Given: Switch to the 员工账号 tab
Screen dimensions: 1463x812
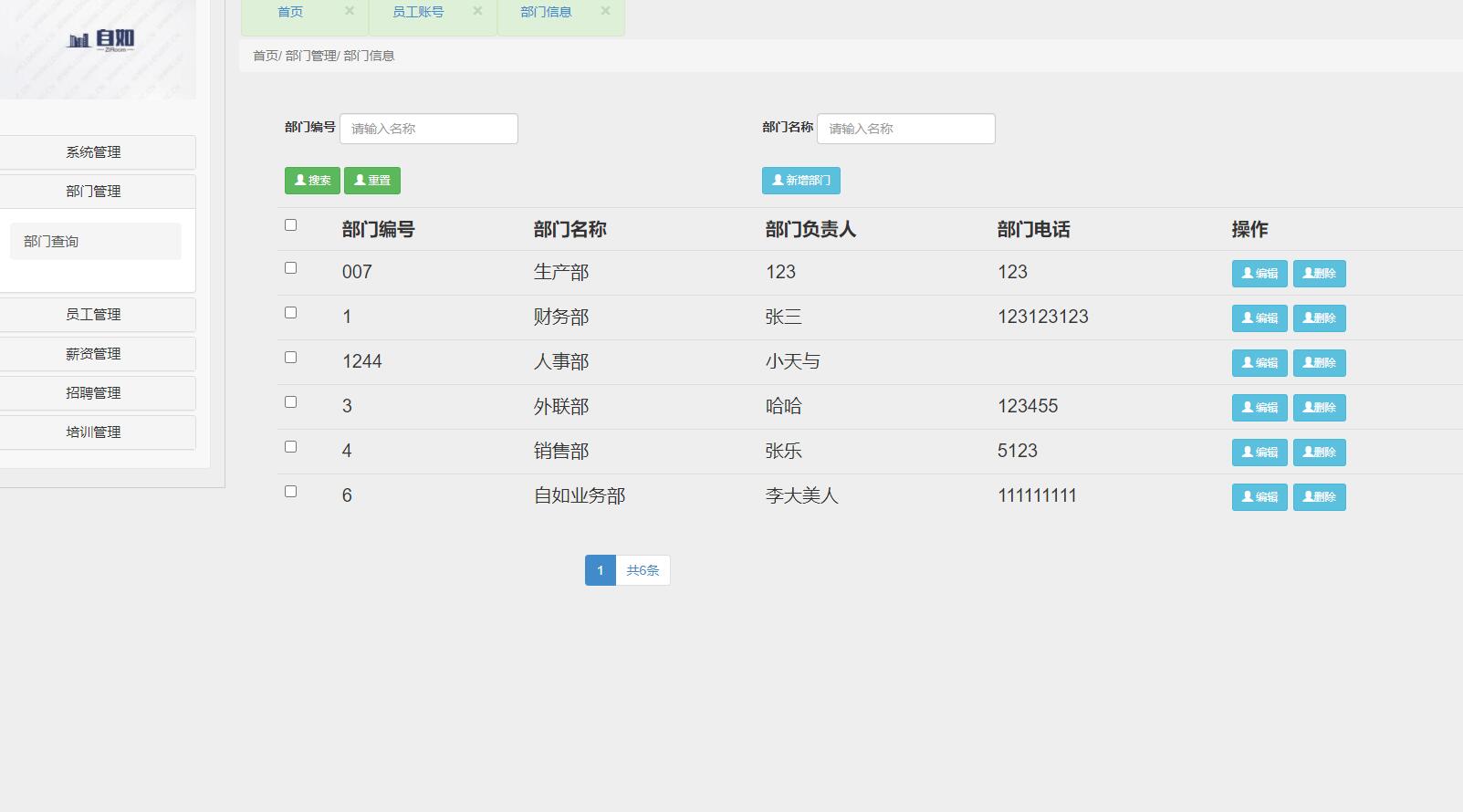Looking at the screenshot, I should pyautogui.click(x=418, y=12).
